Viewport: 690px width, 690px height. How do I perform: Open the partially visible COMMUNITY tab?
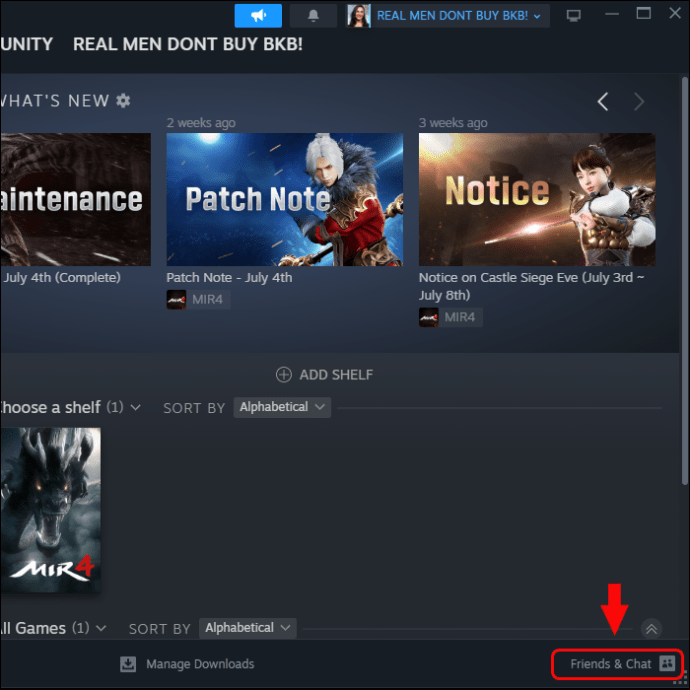pos(26,44)
